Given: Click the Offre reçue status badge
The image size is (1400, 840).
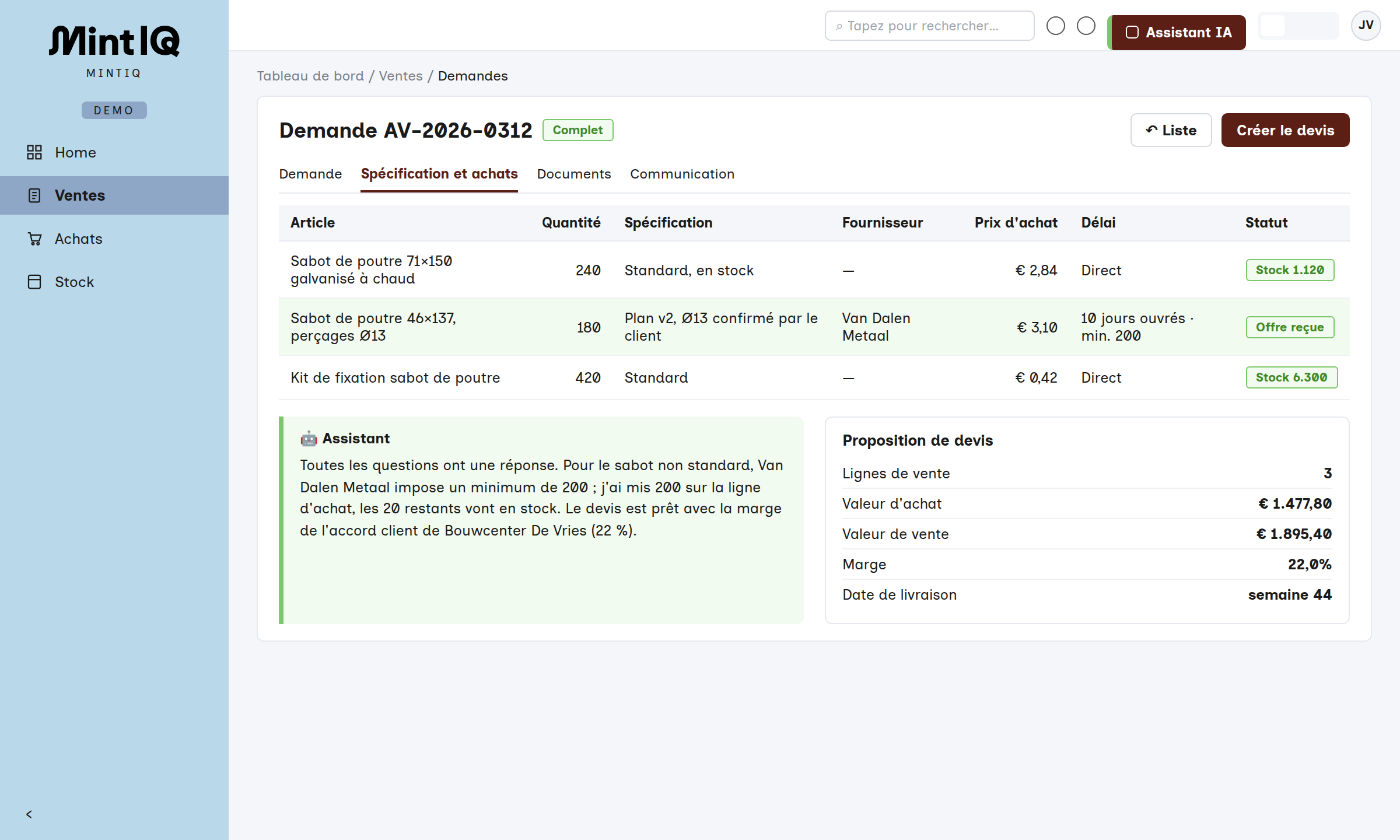Looking at the screenshot, I should tap(1290, 327).
